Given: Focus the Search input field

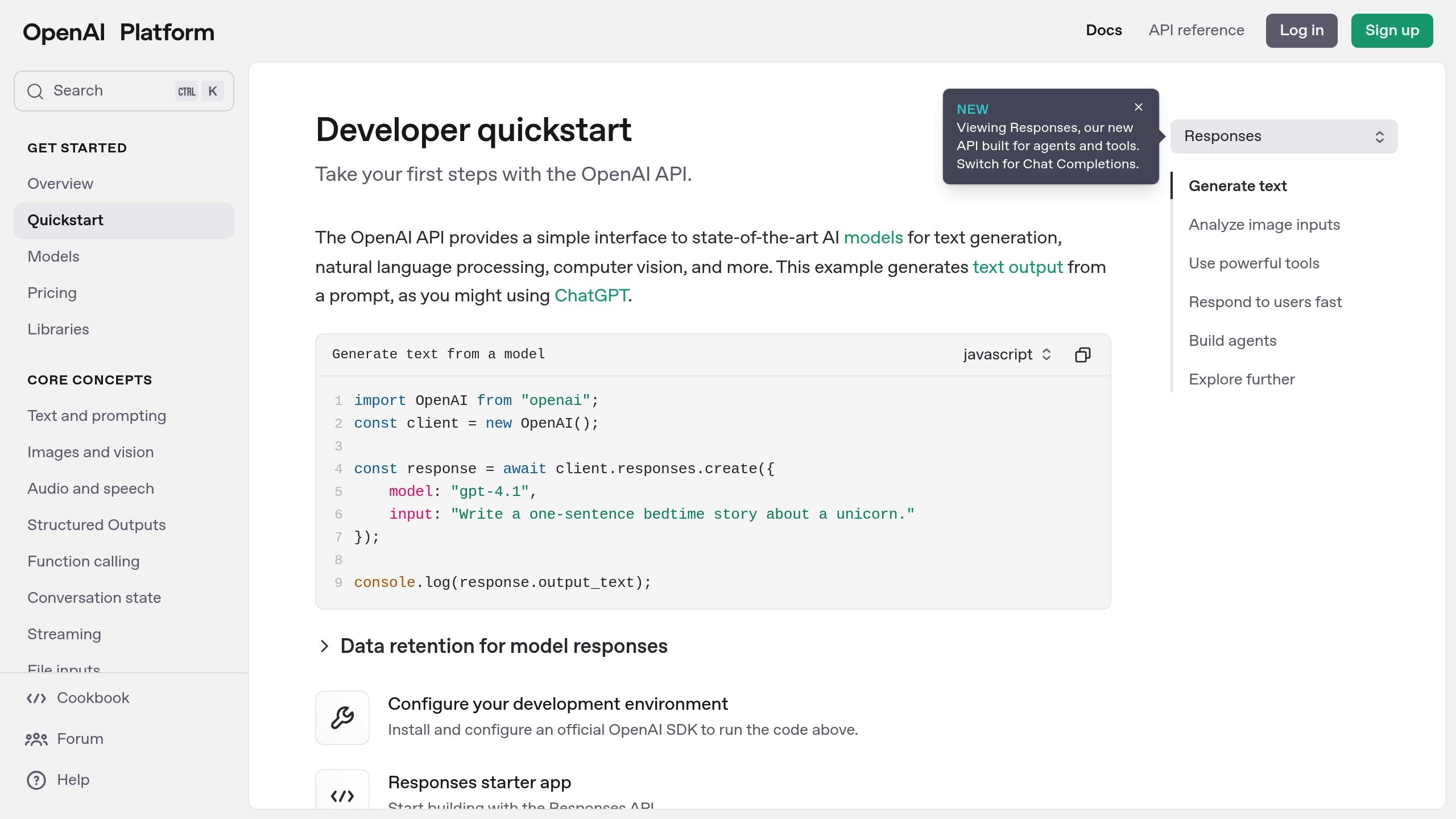Looking at the screenshot, I should [x=124, y=91].
